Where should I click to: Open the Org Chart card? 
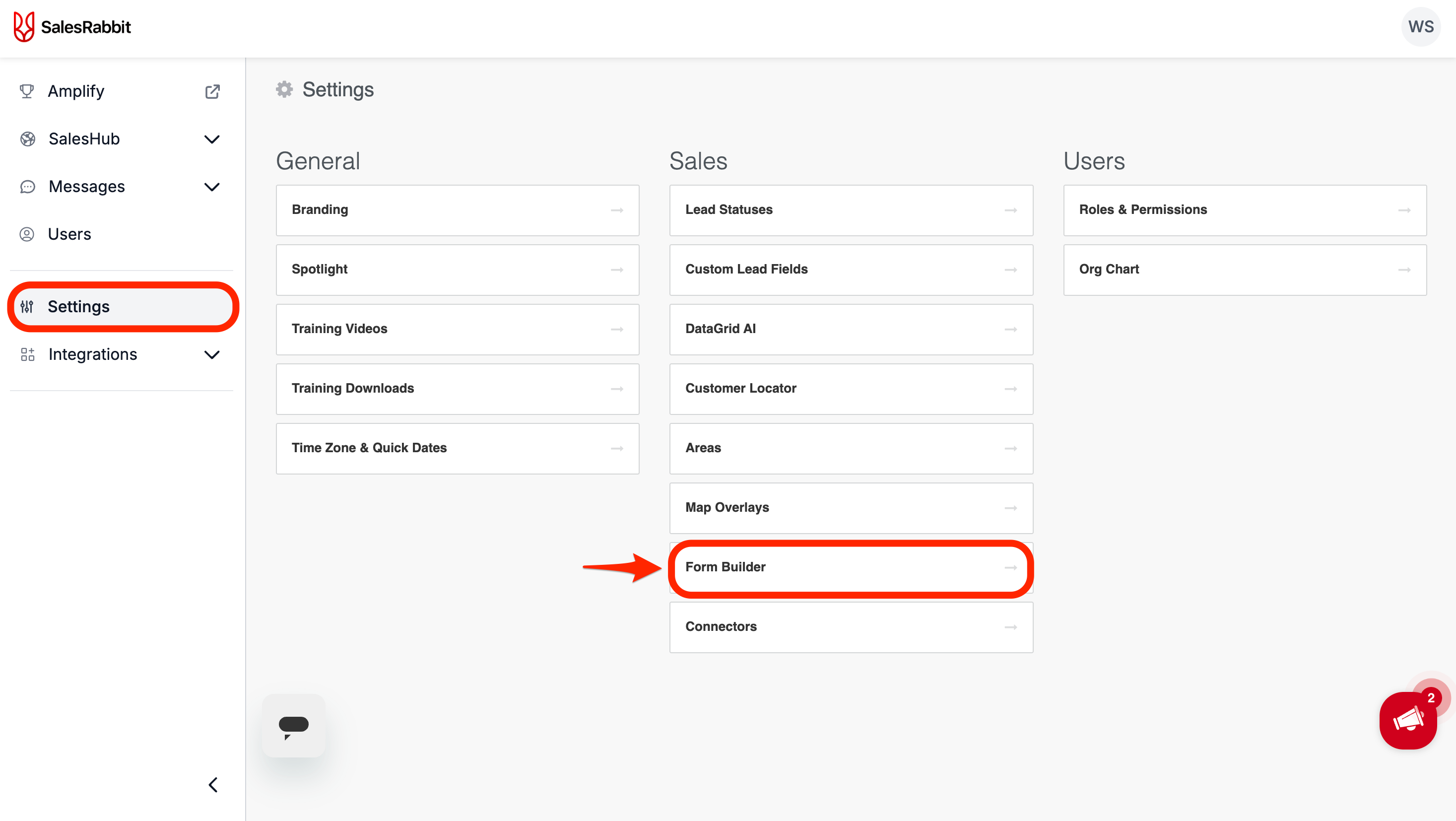1245,270
